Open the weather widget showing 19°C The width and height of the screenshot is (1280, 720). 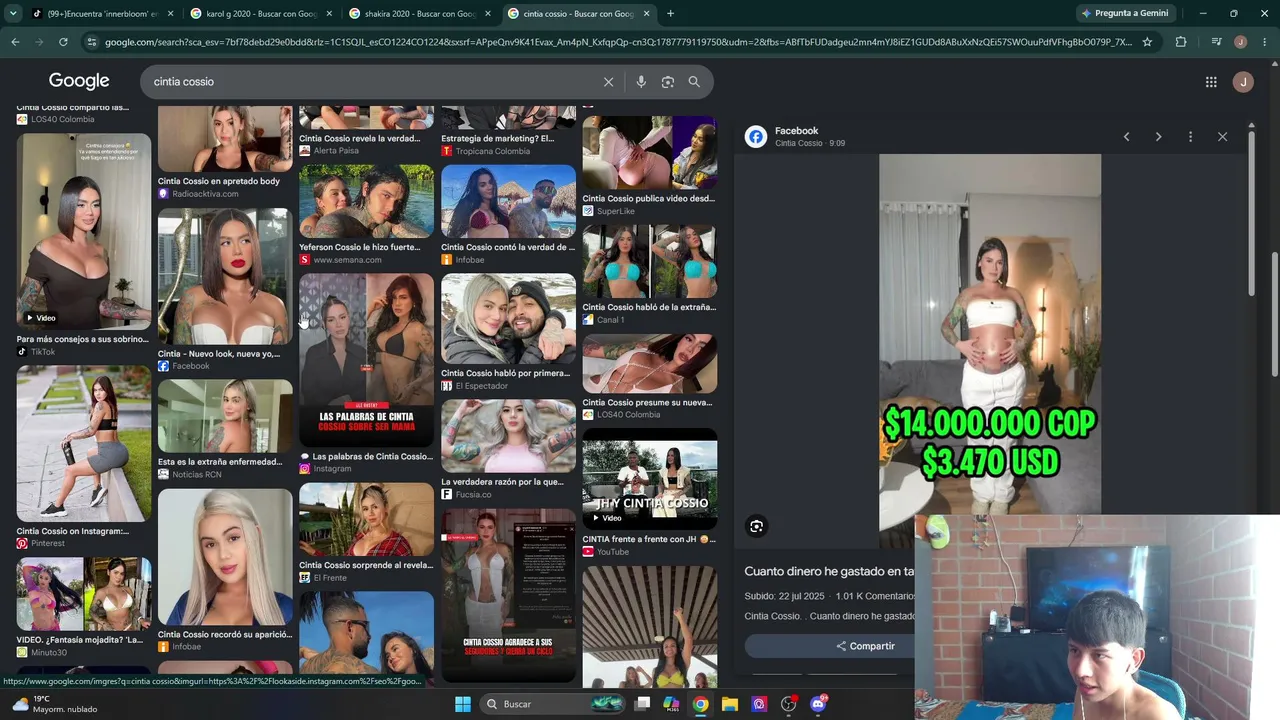coord(54,704)
